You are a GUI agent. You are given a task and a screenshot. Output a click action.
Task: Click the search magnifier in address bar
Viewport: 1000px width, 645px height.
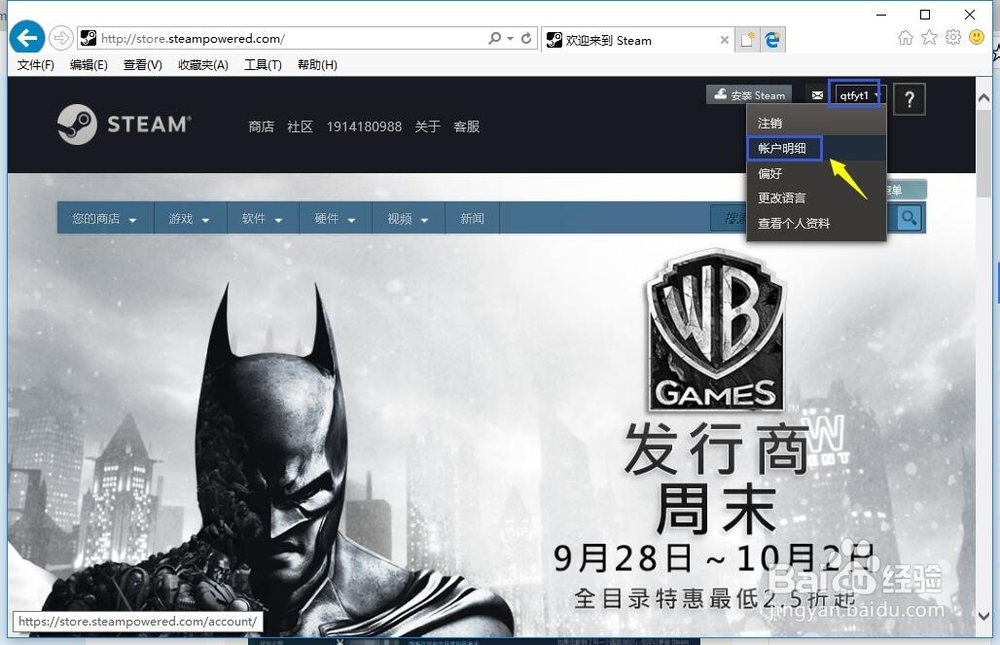[x=494, y=38]
